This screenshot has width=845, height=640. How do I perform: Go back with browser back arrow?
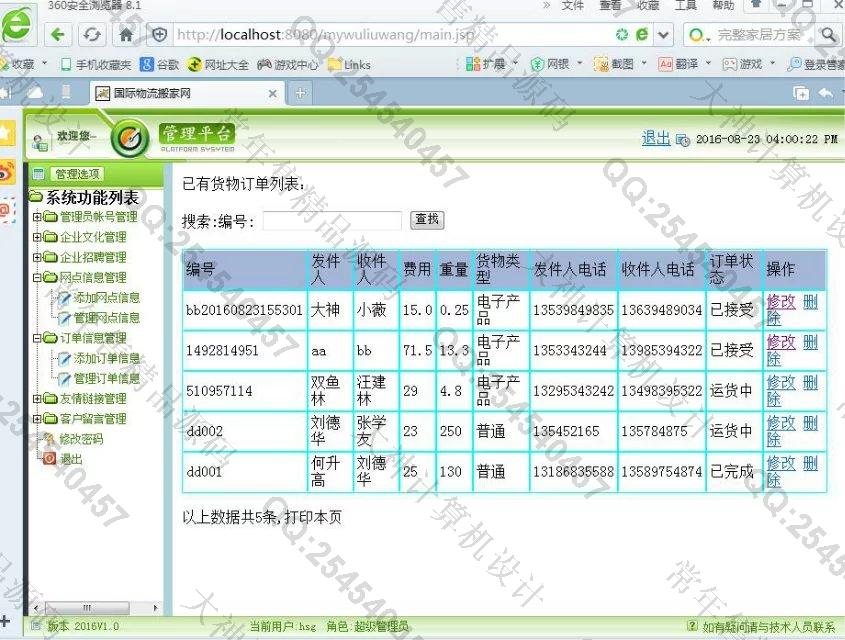(x=58, y=35)
